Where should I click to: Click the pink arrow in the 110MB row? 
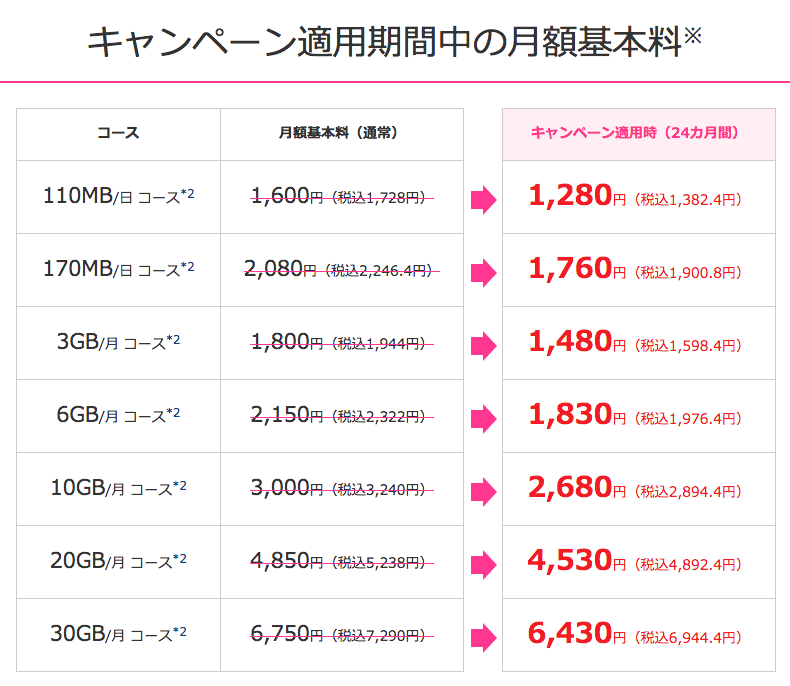point(484,199)
